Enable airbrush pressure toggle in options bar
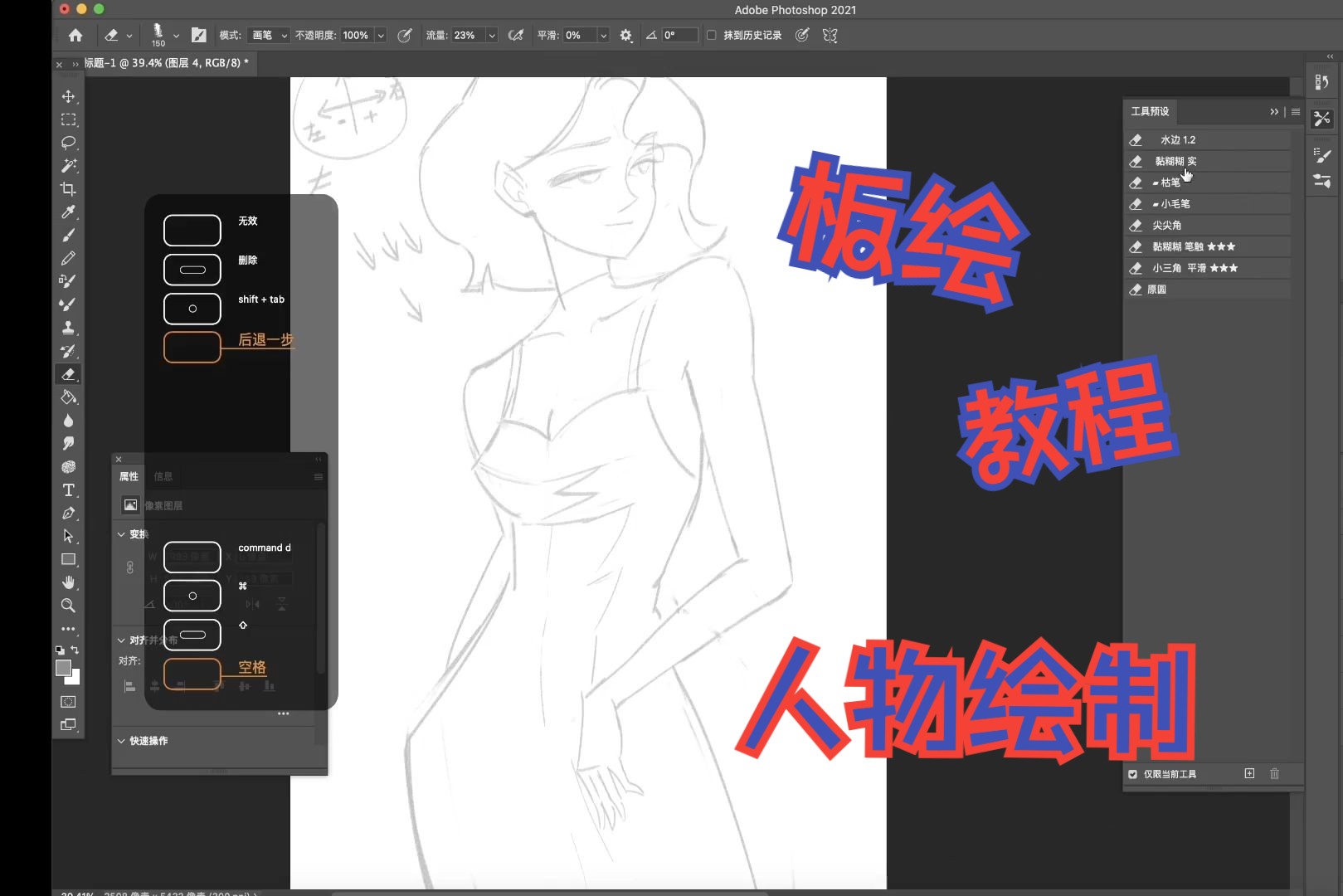 [x=516, y=35]
